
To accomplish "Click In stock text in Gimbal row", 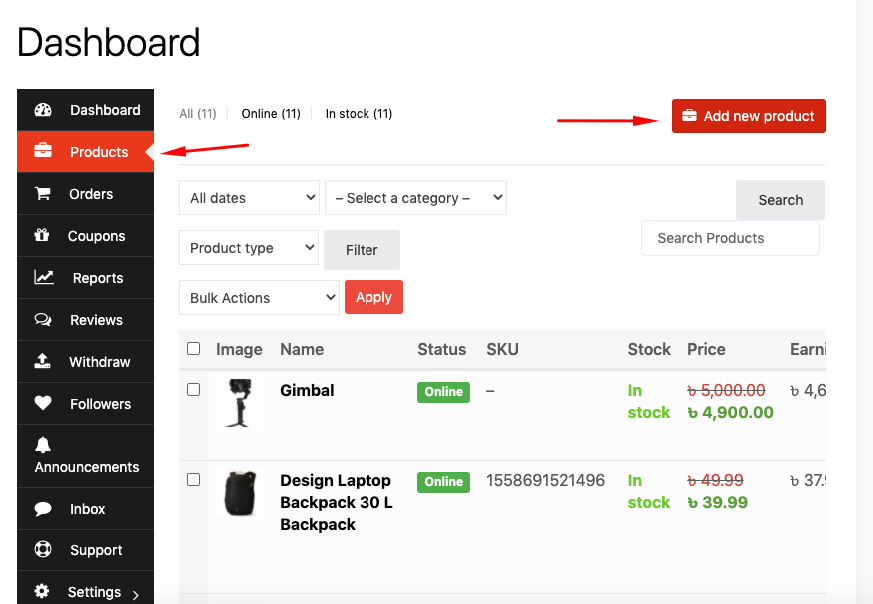I will pos(649,401).
